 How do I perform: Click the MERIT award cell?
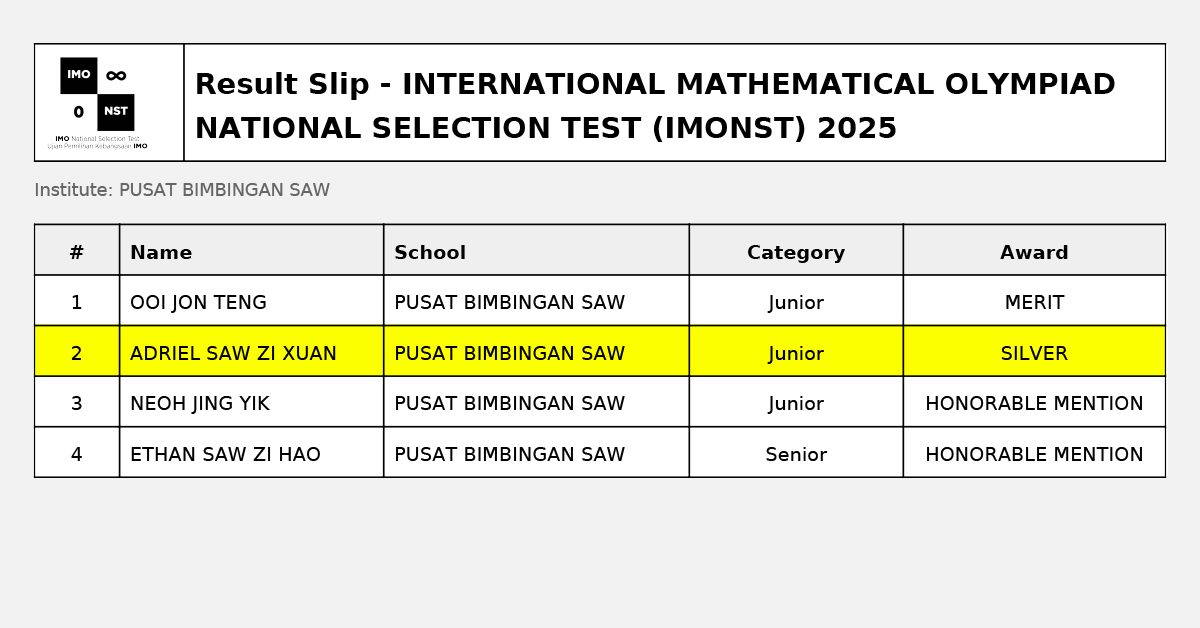(x=1034, y=303)
